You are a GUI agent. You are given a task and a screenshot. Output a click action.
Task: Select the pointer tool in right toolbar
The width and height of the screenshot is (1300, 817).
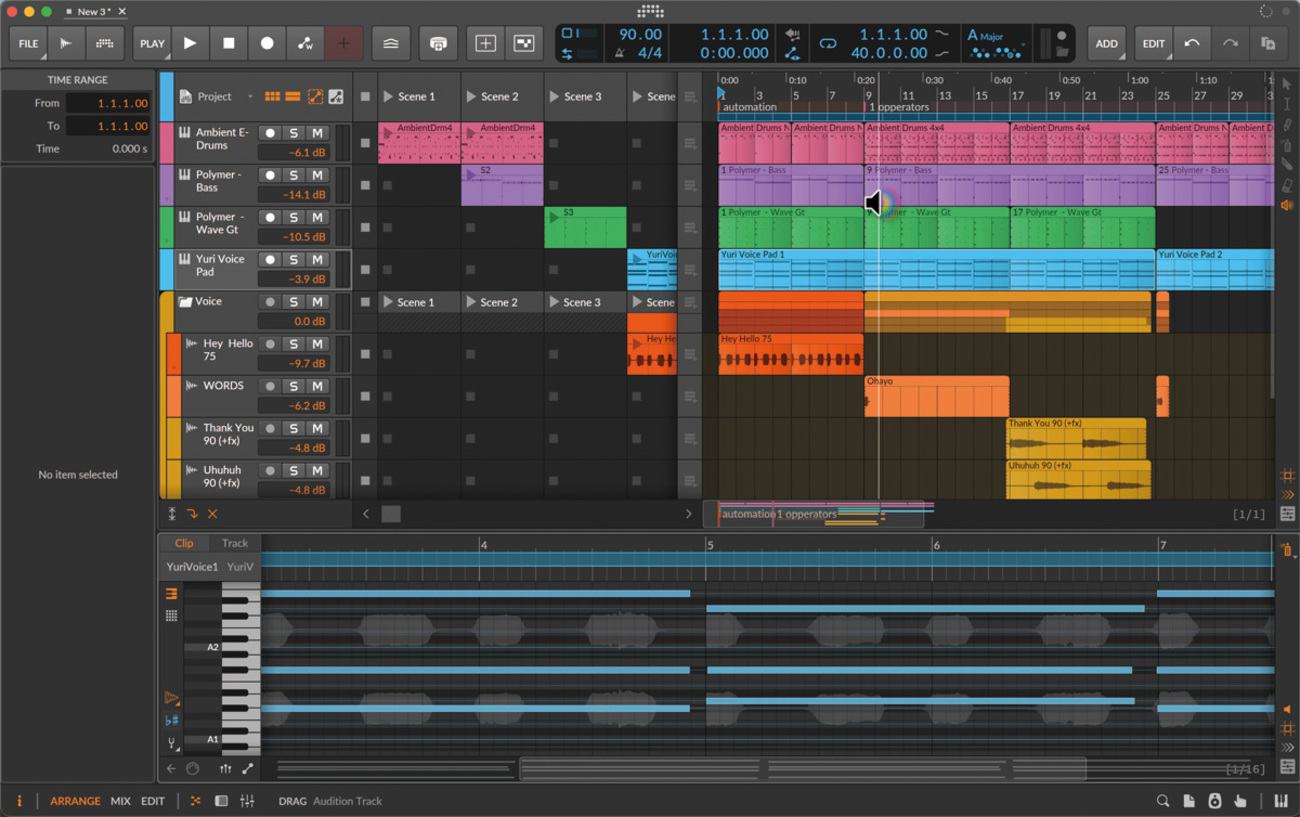pyautogui.click(x=1287, y=85)
